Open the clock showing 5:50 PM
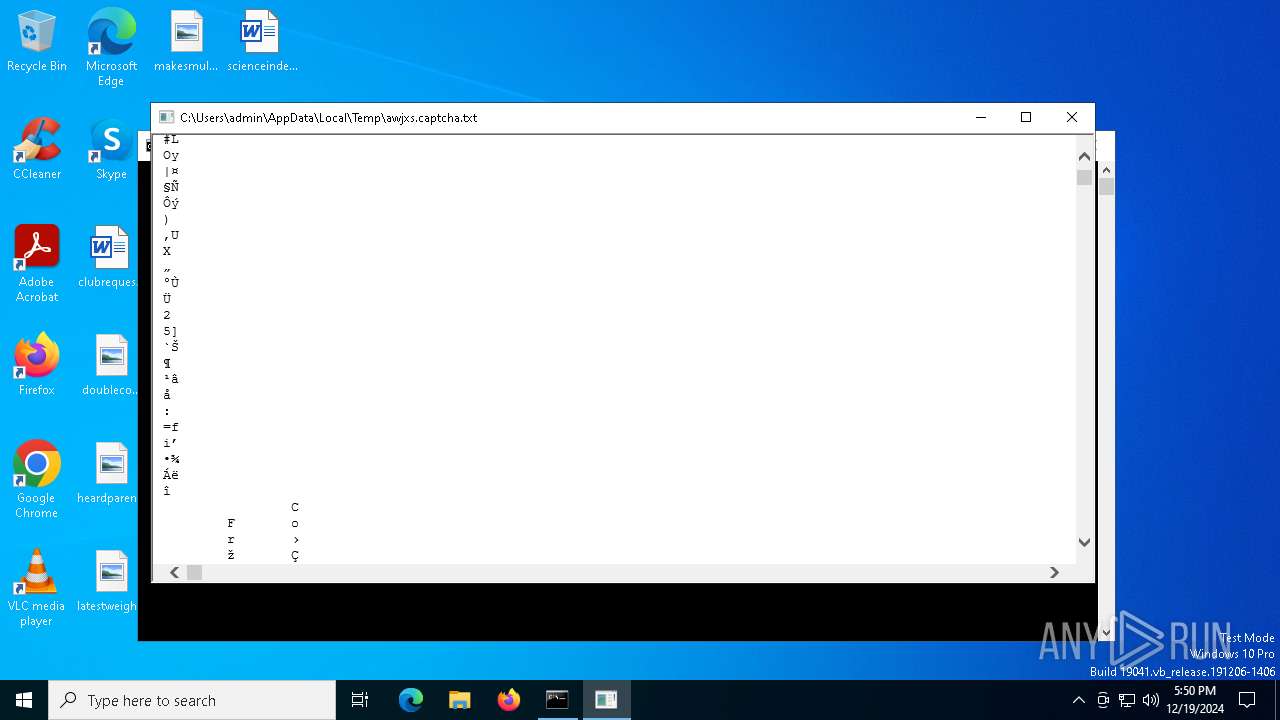Image resolution: width=1280 pixels, height=720 pixels. tap(1195, 700)
